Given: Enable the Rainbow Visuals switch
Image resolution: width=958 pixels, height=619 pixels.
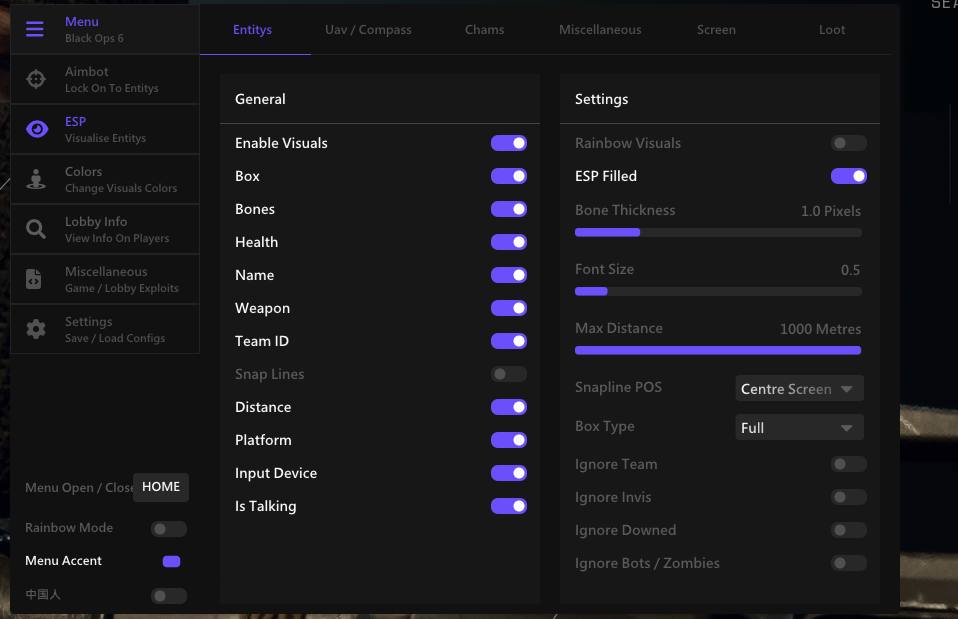Looking at the screenshot, I should (849, 143).
